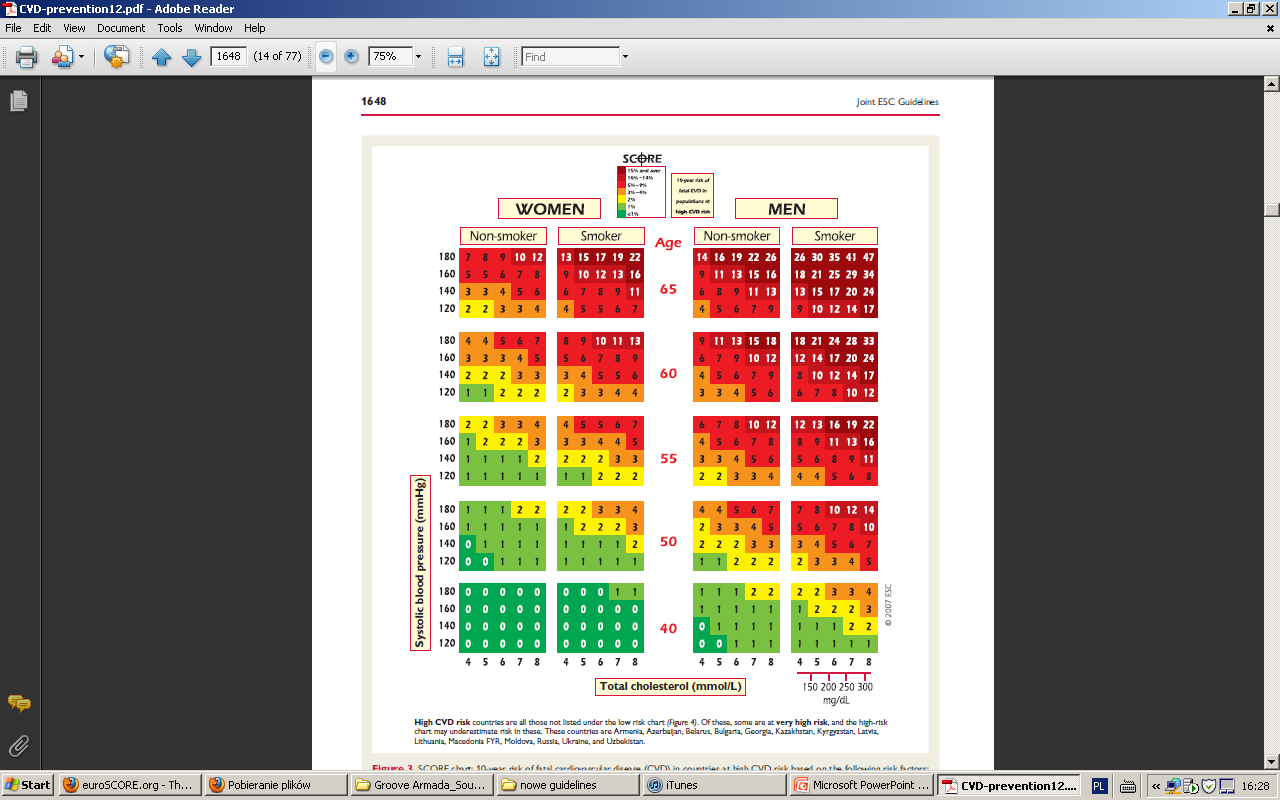Click the age 60 row label
The width and height of the screenshot is (1280, 800).
668,373
